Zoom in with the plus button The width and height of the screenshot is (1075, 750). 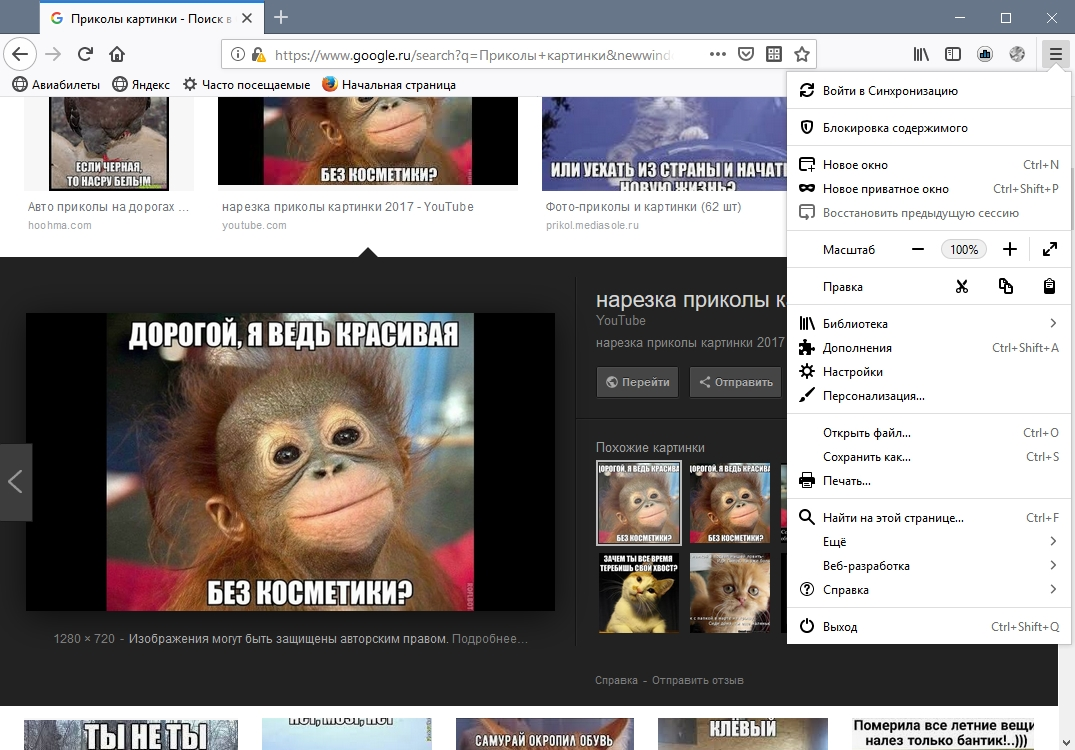[x=1009, y=249]
